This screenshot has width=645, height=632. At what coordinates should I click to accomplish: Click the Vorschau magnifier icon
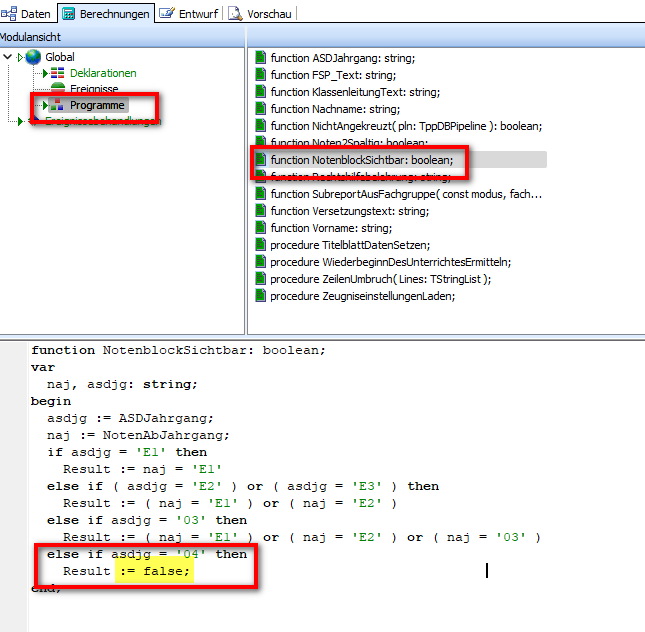[235, 14]
